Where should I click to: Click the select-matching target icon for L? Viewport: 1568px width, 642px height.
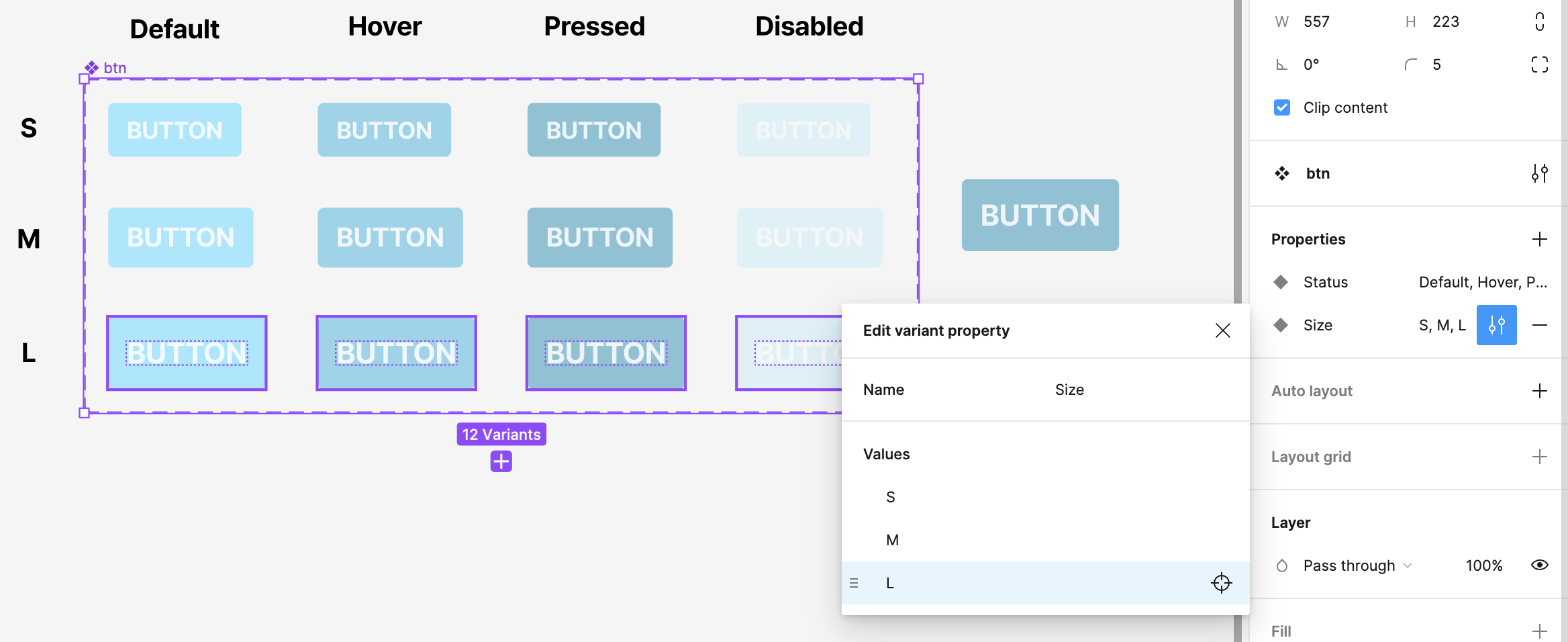(x=1221, y=583)
